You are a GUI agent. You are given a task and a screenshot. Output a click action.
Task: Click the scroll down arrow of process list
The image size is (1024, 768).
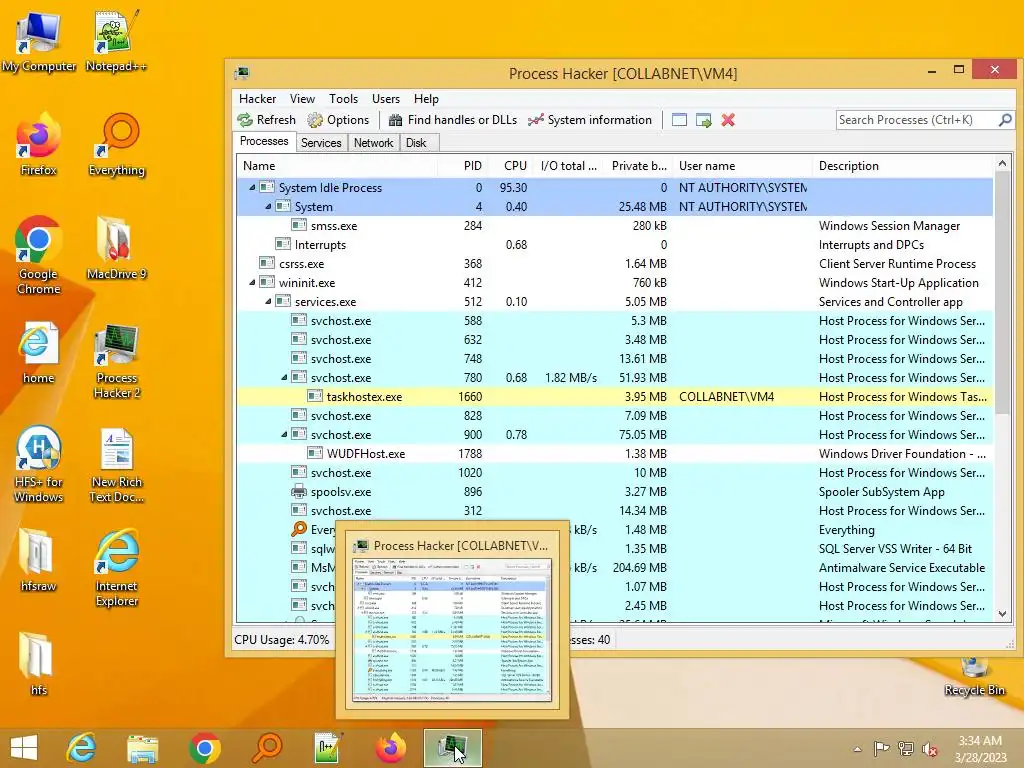pyautogui.click(x=1002, y=614)
